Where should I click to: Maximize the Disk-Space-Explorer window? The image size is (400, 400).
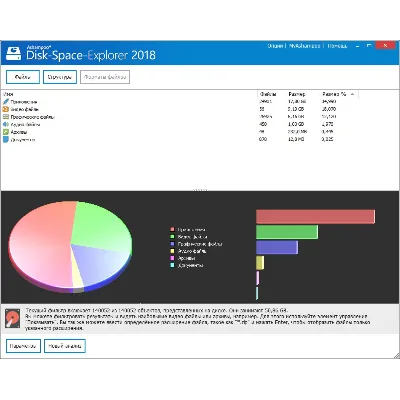369,46
